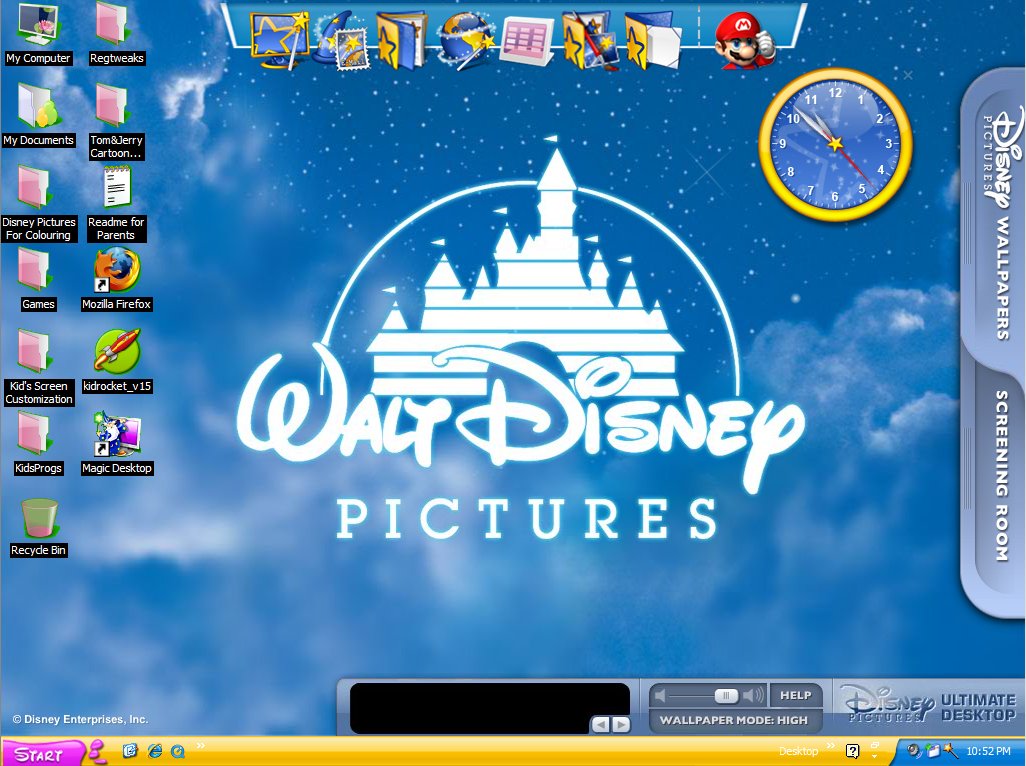Click the volume slider handle
1026x766 pixels.
point(726,695)
